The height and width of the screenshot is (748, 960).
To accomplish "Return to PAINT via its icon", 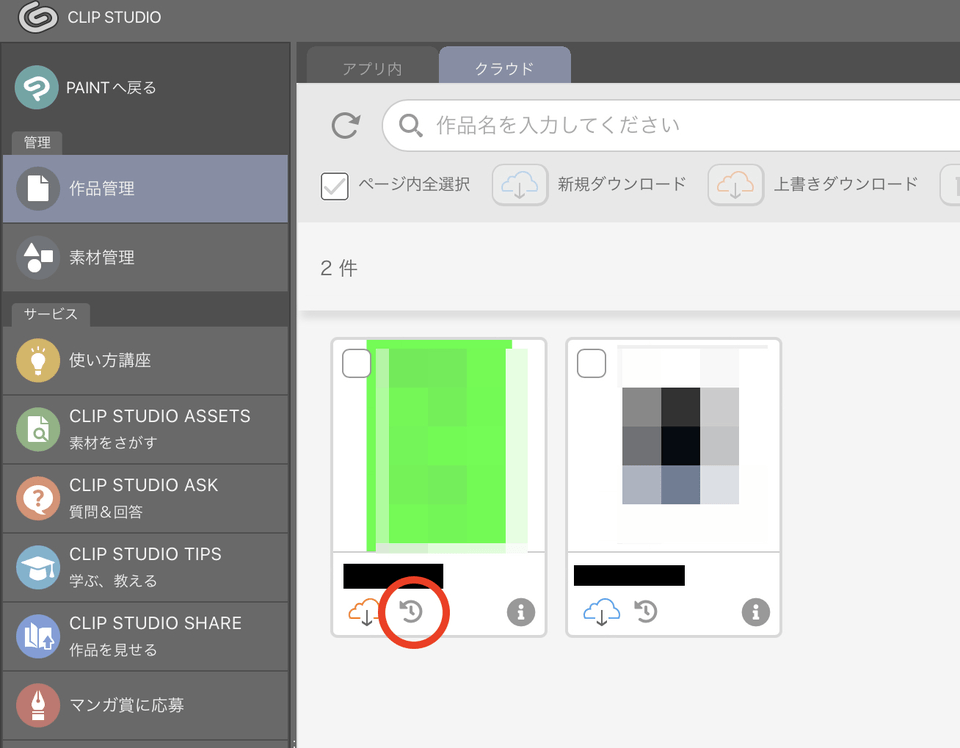I will click(x=37, y=88).
